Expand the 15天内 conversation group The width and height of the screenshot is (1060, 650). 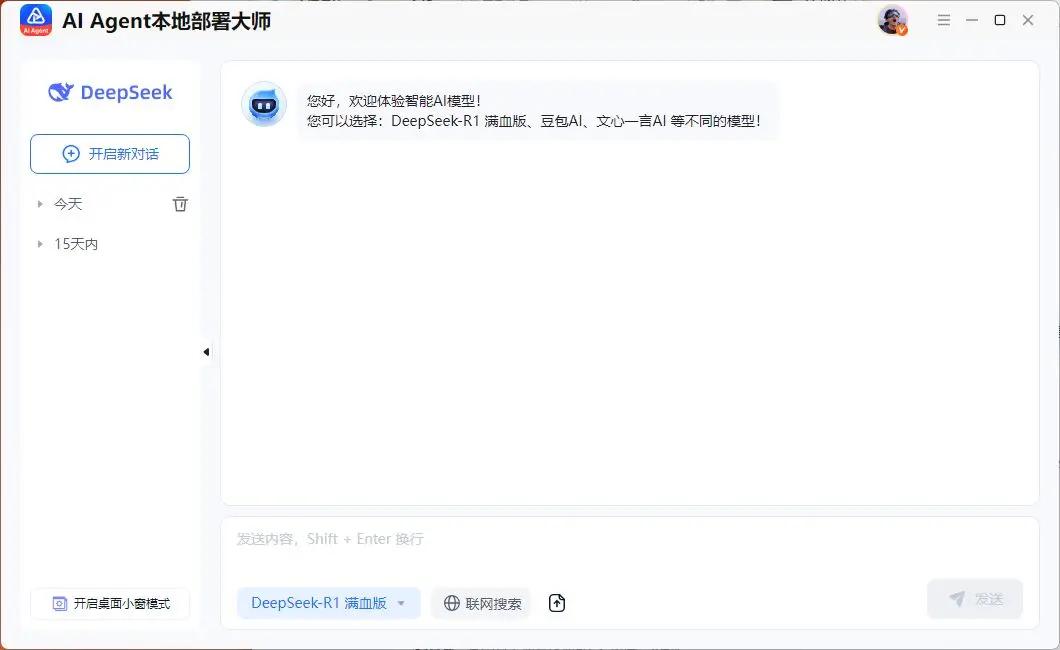pos(40,244)
